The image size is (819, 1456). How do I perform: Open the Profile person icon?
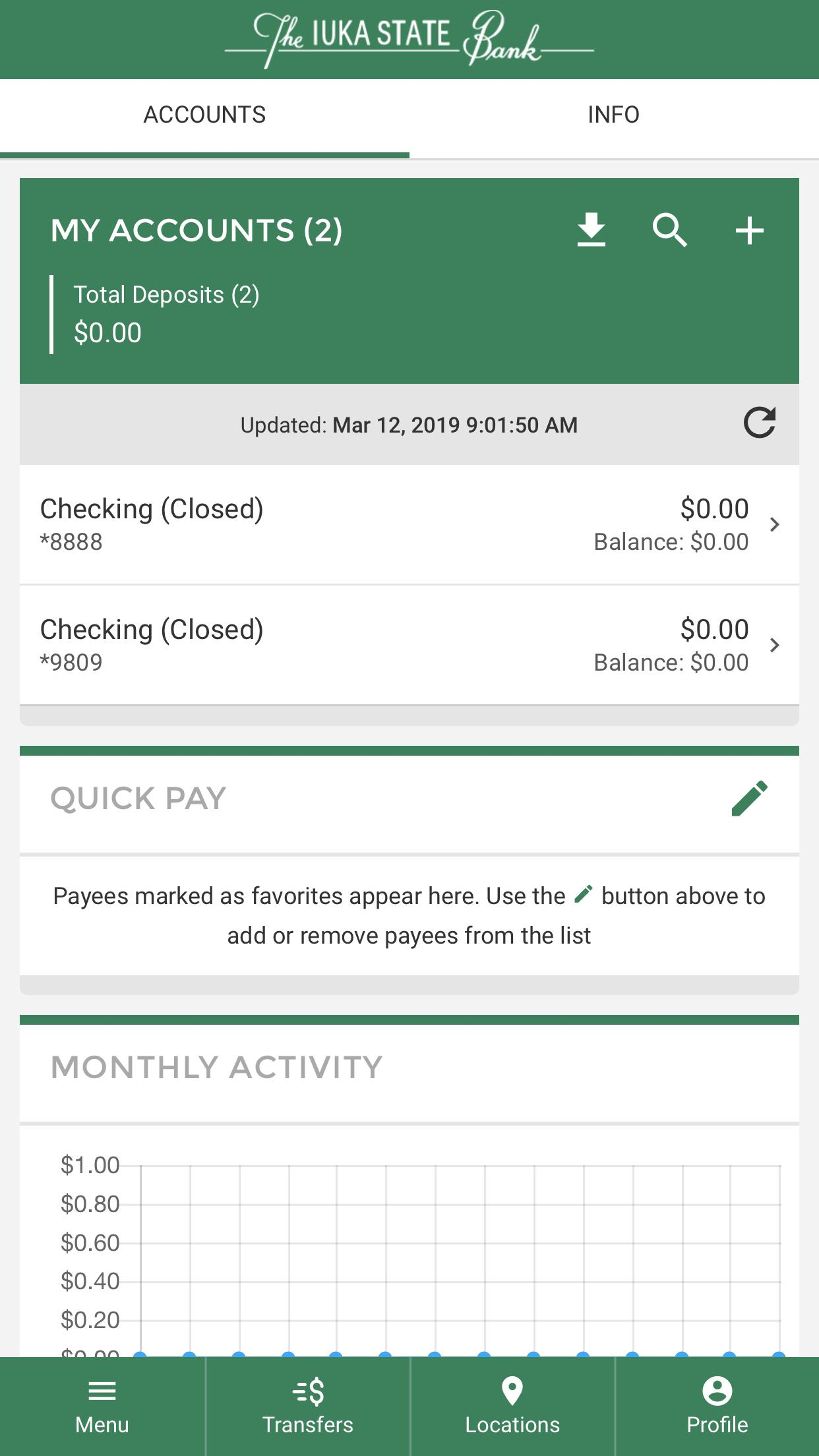point(717,1391)
